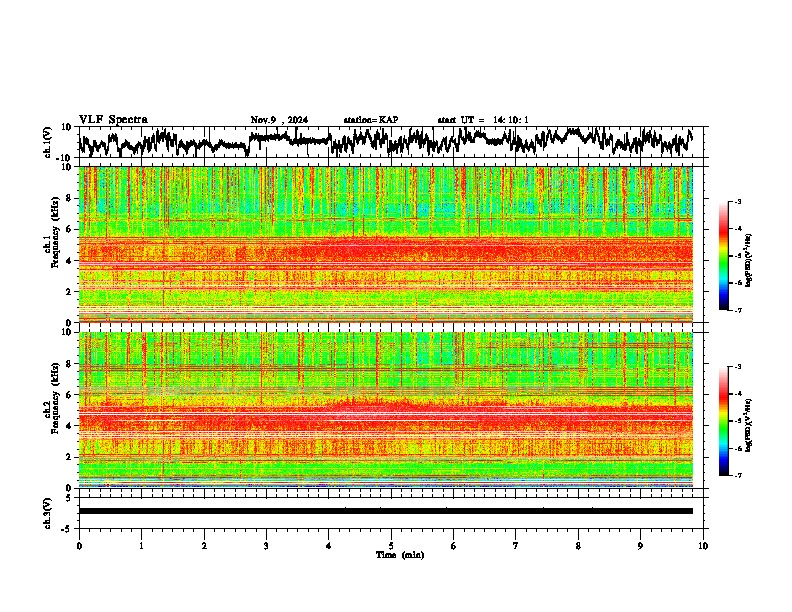
Task: Click the ch.1 frequency axis tick "8"
Action: [70, 198]
